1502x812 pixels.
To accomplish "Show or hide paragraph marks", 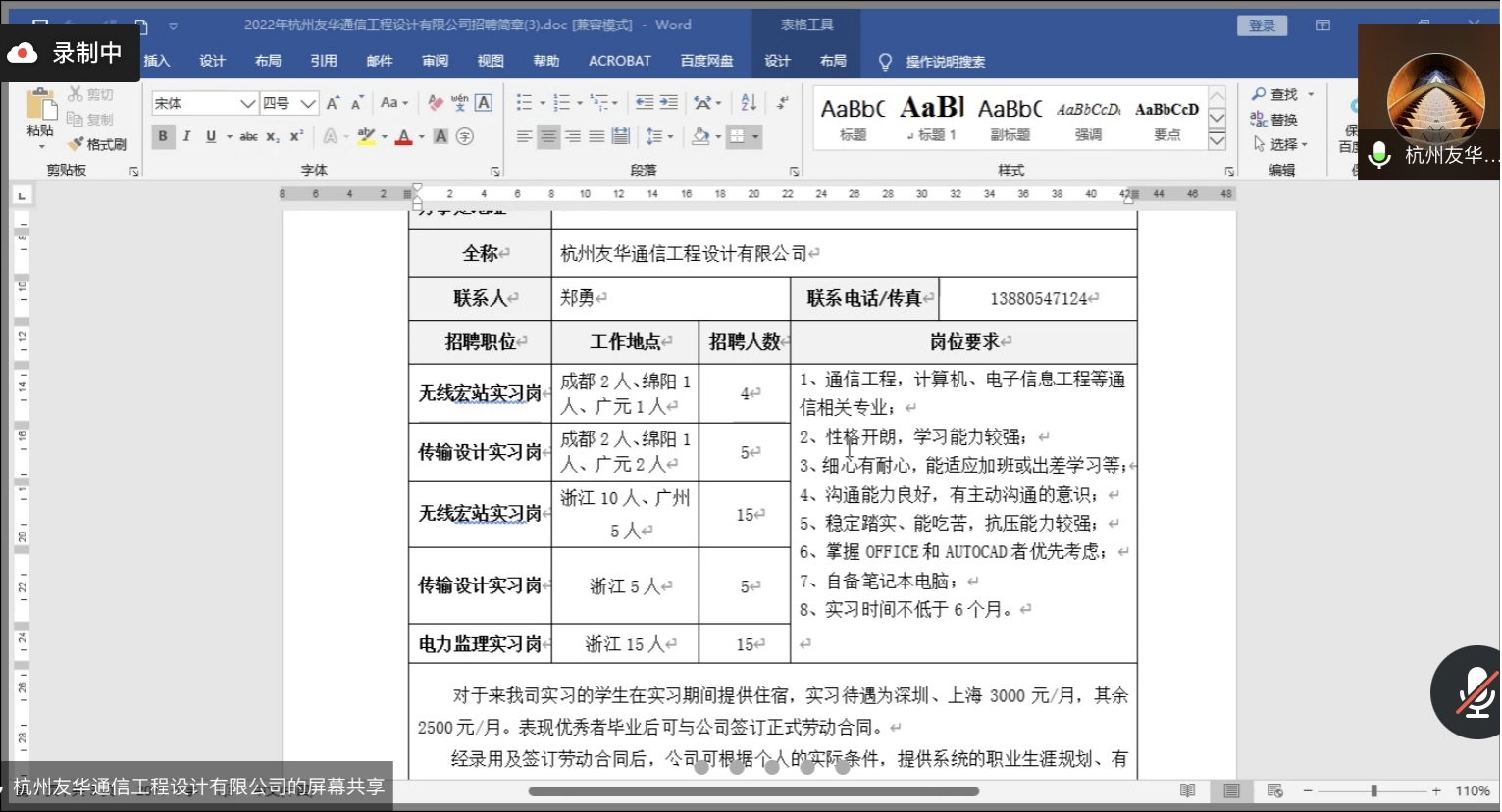I will coord(782,103).
